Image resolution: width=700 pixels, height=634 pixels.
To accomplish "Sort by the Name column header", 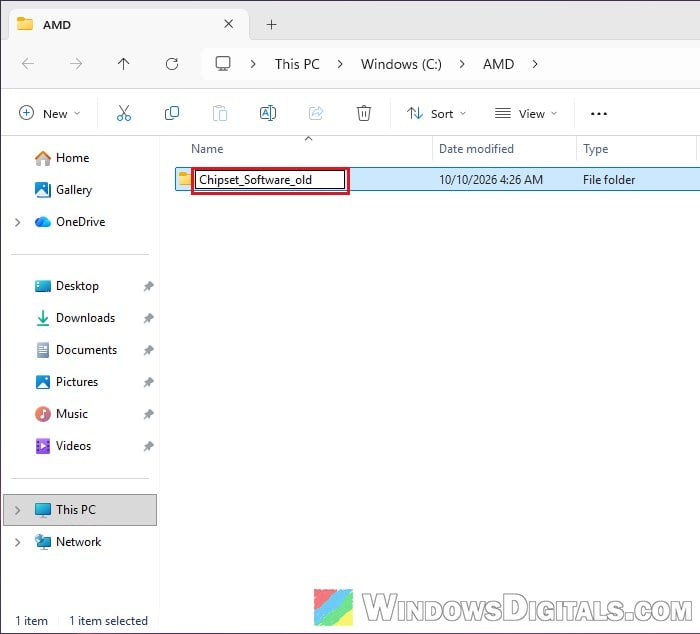I will click(x=207, y=149).
